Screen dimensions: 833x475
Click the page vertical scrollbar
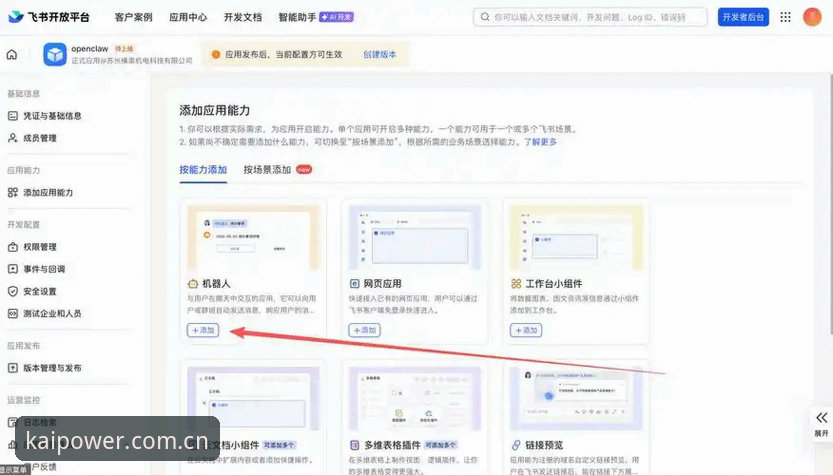coord(829,205)
